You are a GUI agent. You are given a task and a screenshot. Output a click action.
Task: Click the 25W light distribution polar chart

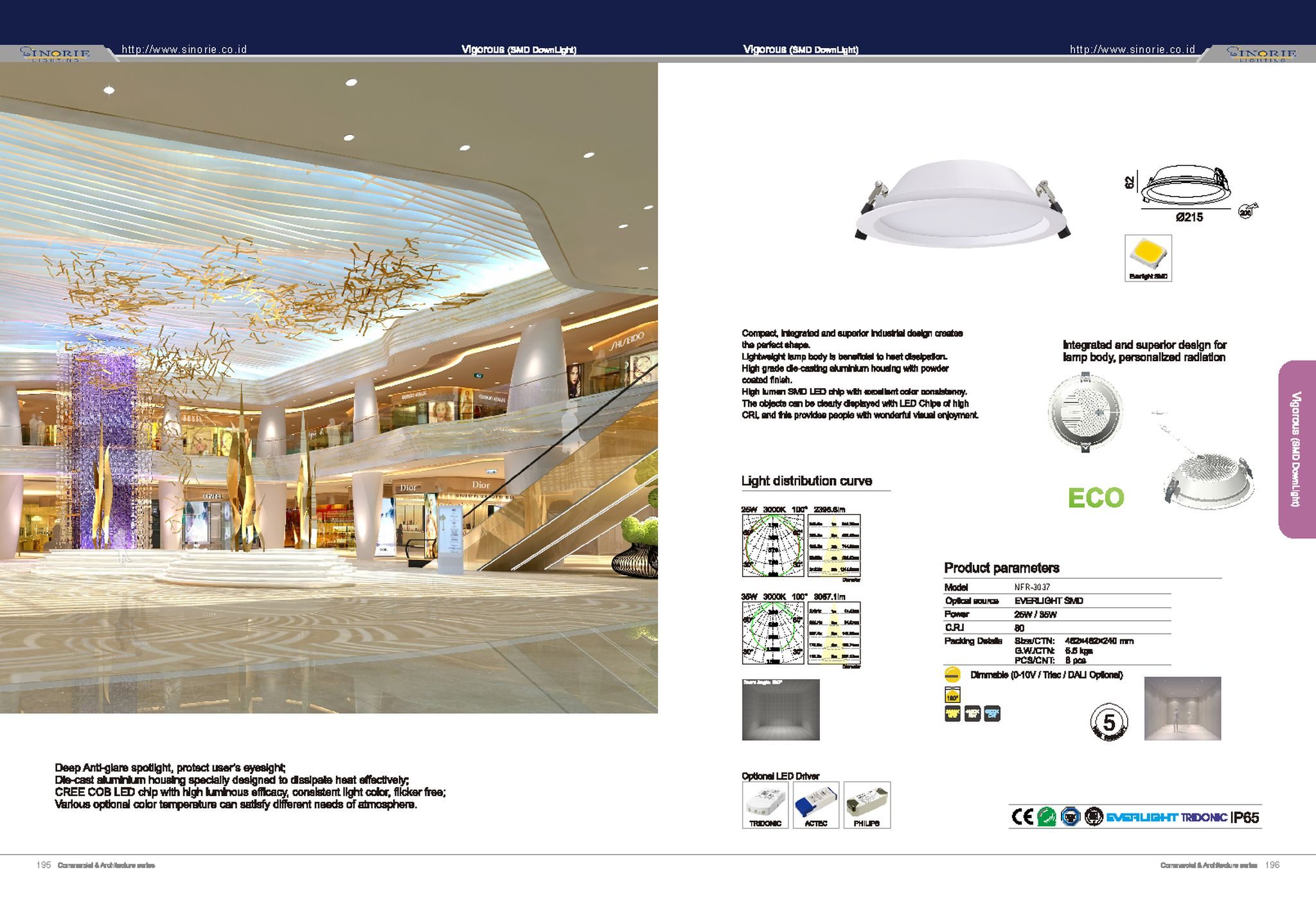(x=773, y=546)
